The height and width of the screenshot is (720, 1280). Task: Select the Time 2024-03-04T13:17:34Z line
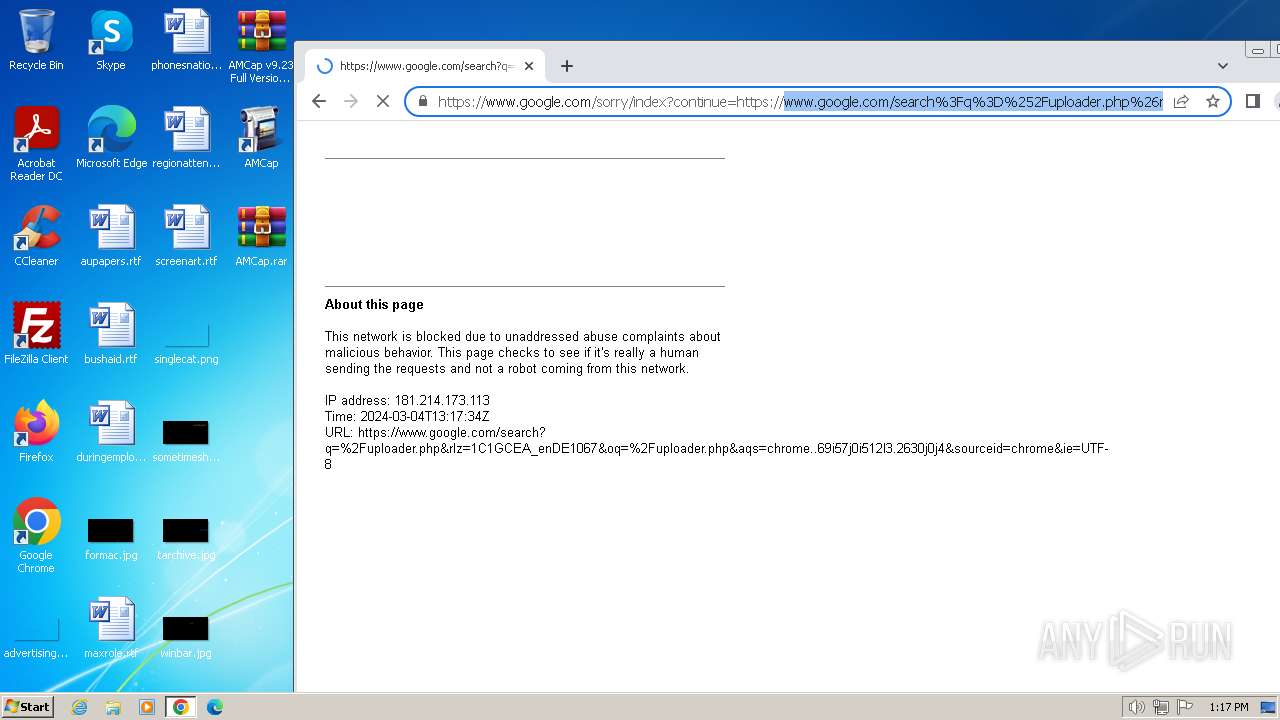coord(407,416)
